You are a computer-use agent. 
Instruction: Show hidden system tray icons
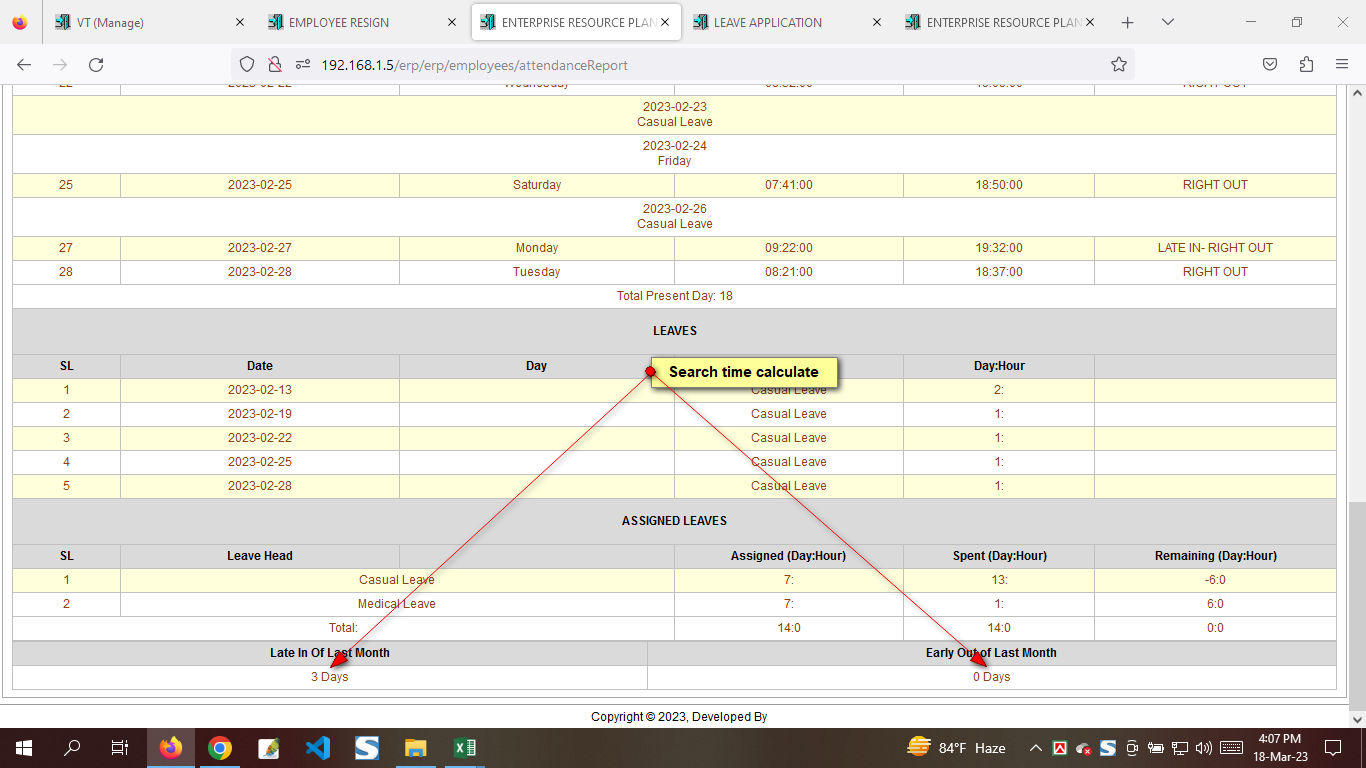click(x=1035, y=748)
